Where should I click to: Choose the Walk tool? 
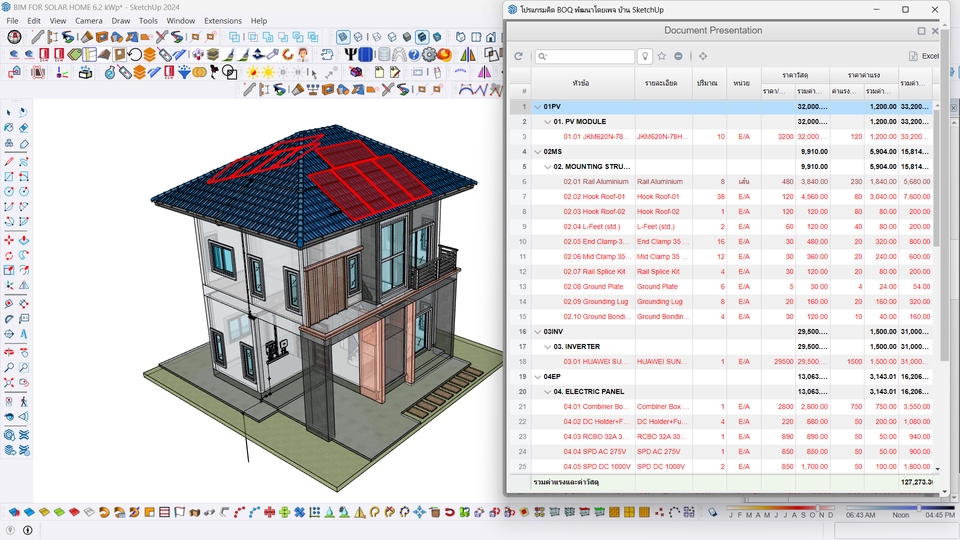pos(23,402)
